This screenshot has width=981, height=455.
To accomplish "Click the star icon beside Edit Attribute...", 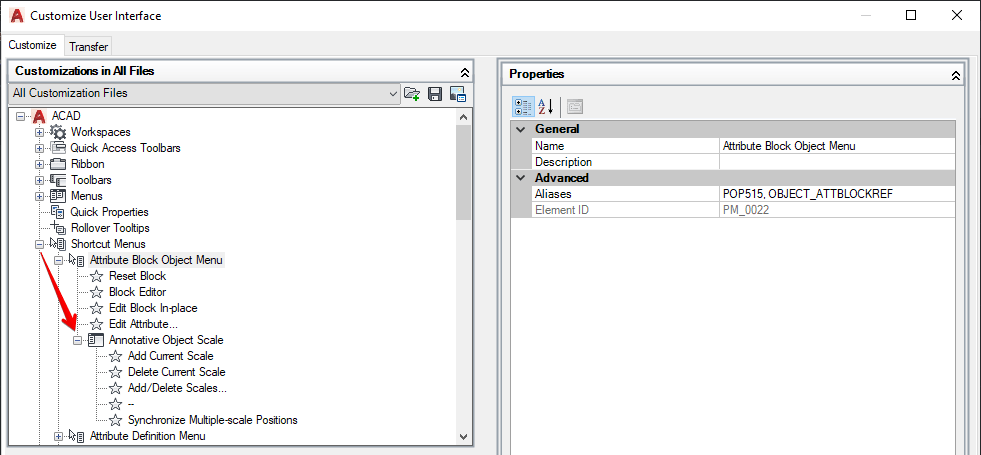I will tap(96, 324).
